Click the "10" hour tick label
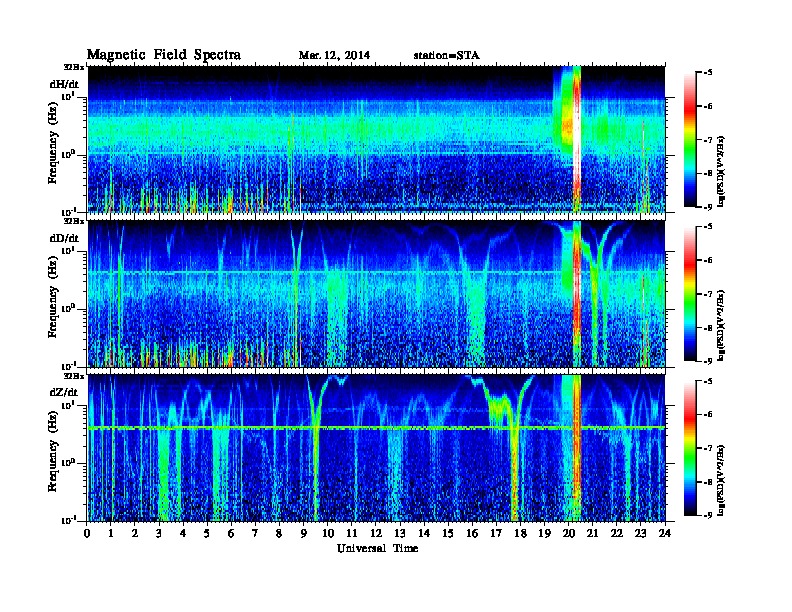Screen dimensions: 792x612 click(x=328, y=533)
